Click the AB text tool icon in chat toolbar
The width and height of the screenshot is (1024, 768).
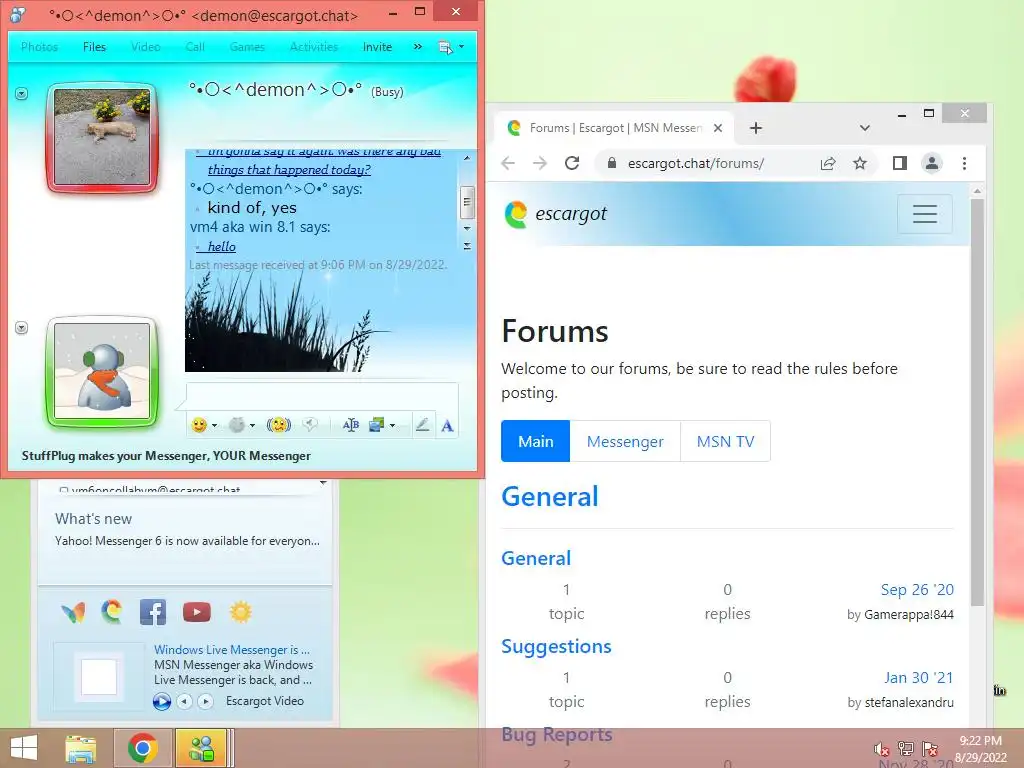click(x=351, y=425)
